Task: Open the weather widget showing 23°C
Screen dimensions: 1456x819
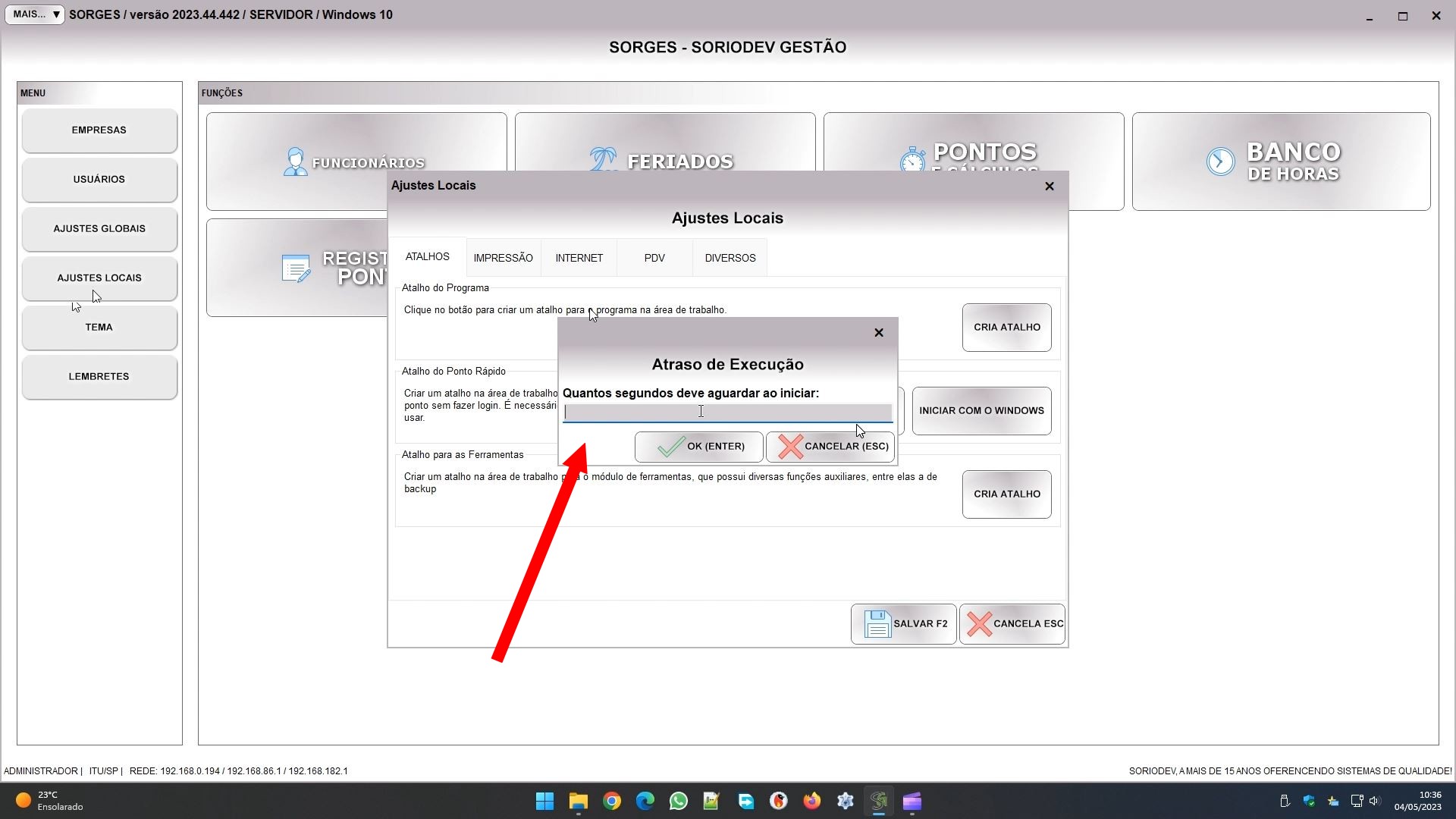Action: tap(49, 801)
